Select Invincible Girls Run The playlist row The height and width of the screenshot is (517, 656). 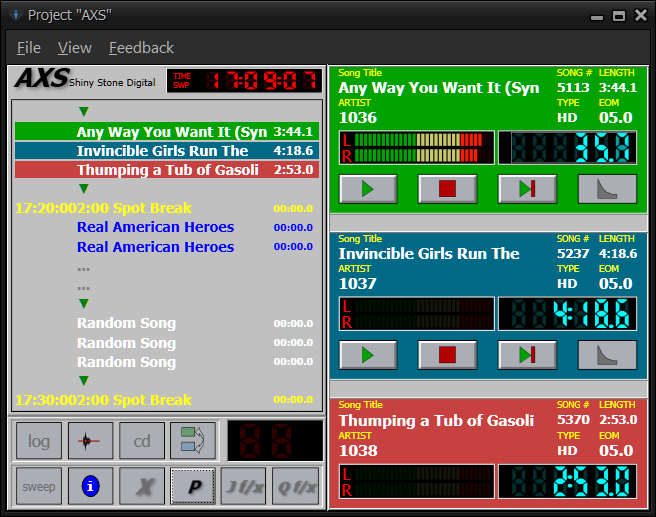(x=167, y=151)
